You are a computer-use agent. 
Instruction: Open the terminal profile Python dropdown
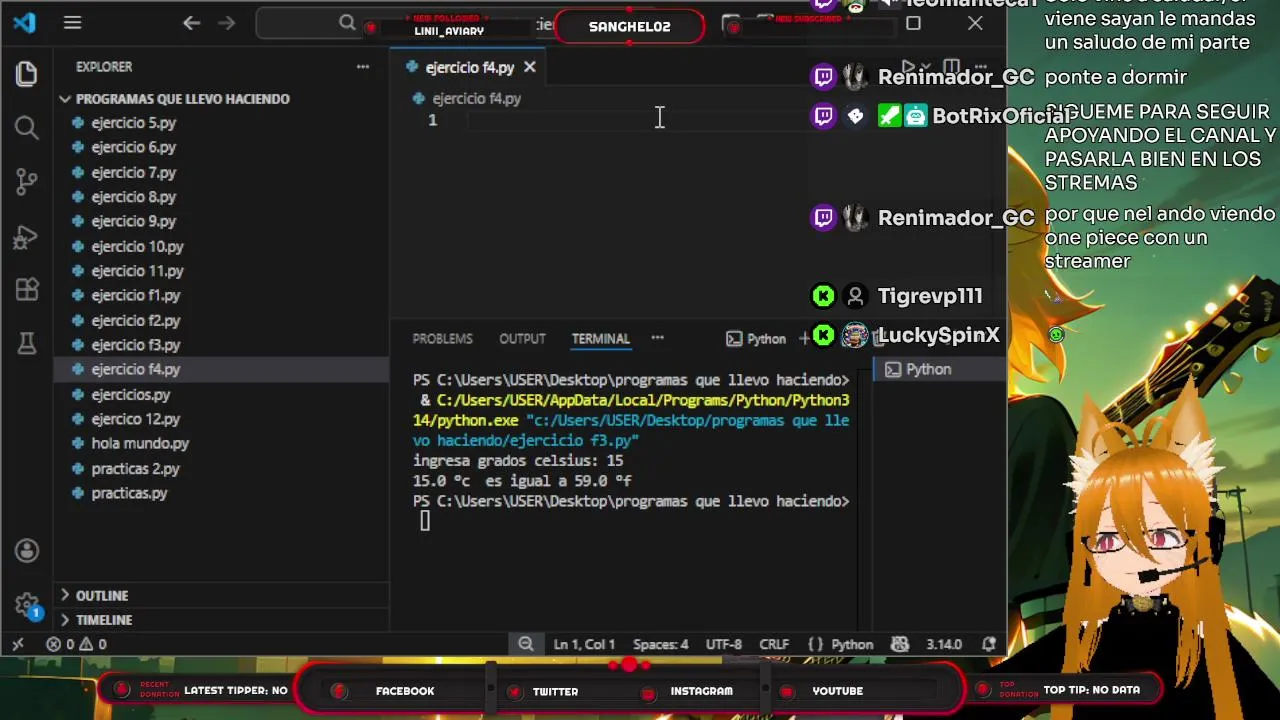click(x=756, y=338)
